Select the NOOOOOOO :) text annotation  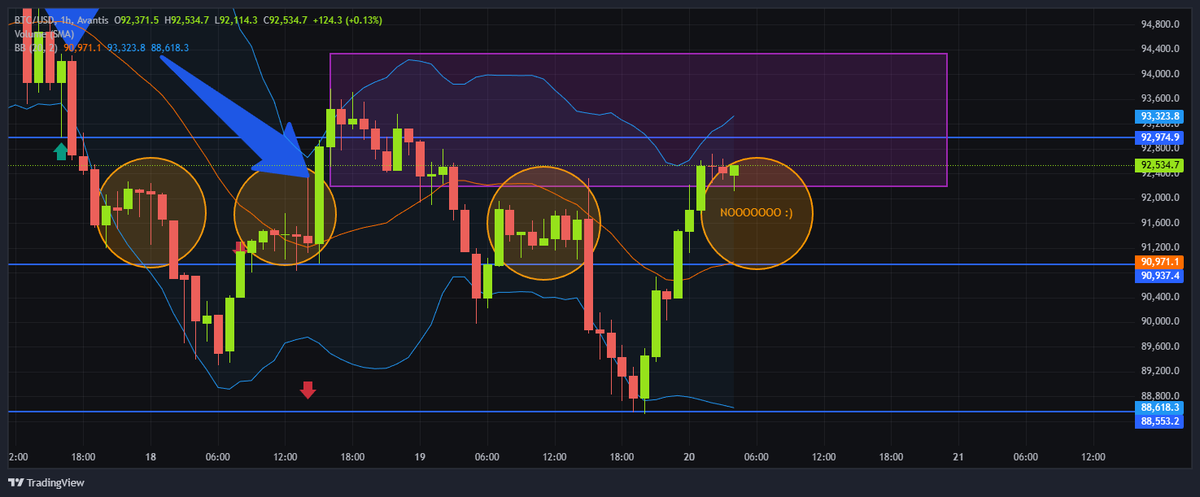(756, 213)
